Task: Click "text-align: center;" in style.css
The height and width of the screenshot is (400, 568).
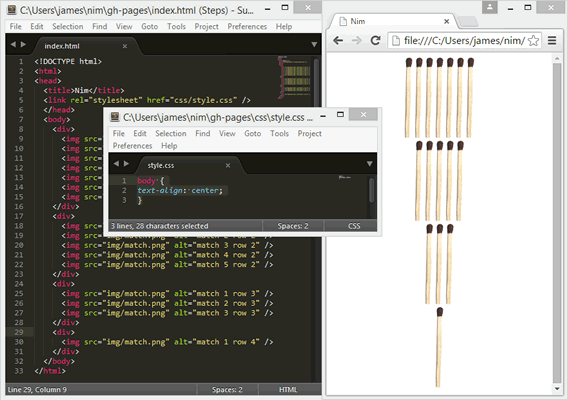Action: pyautogui.click(x=180, y=191)
